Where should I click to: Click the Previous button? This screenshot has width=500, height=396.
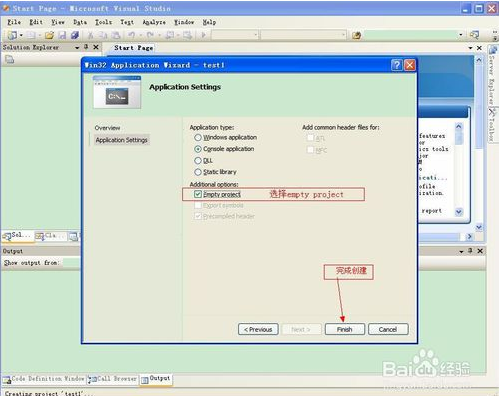tap(258, 329)
